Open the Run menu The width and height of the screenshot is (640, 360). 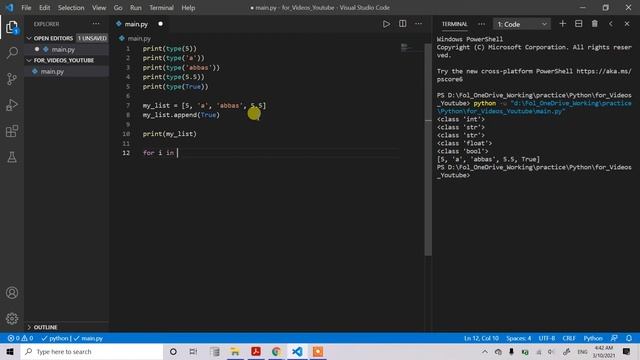pyautogui.click(x=136, y=7)
